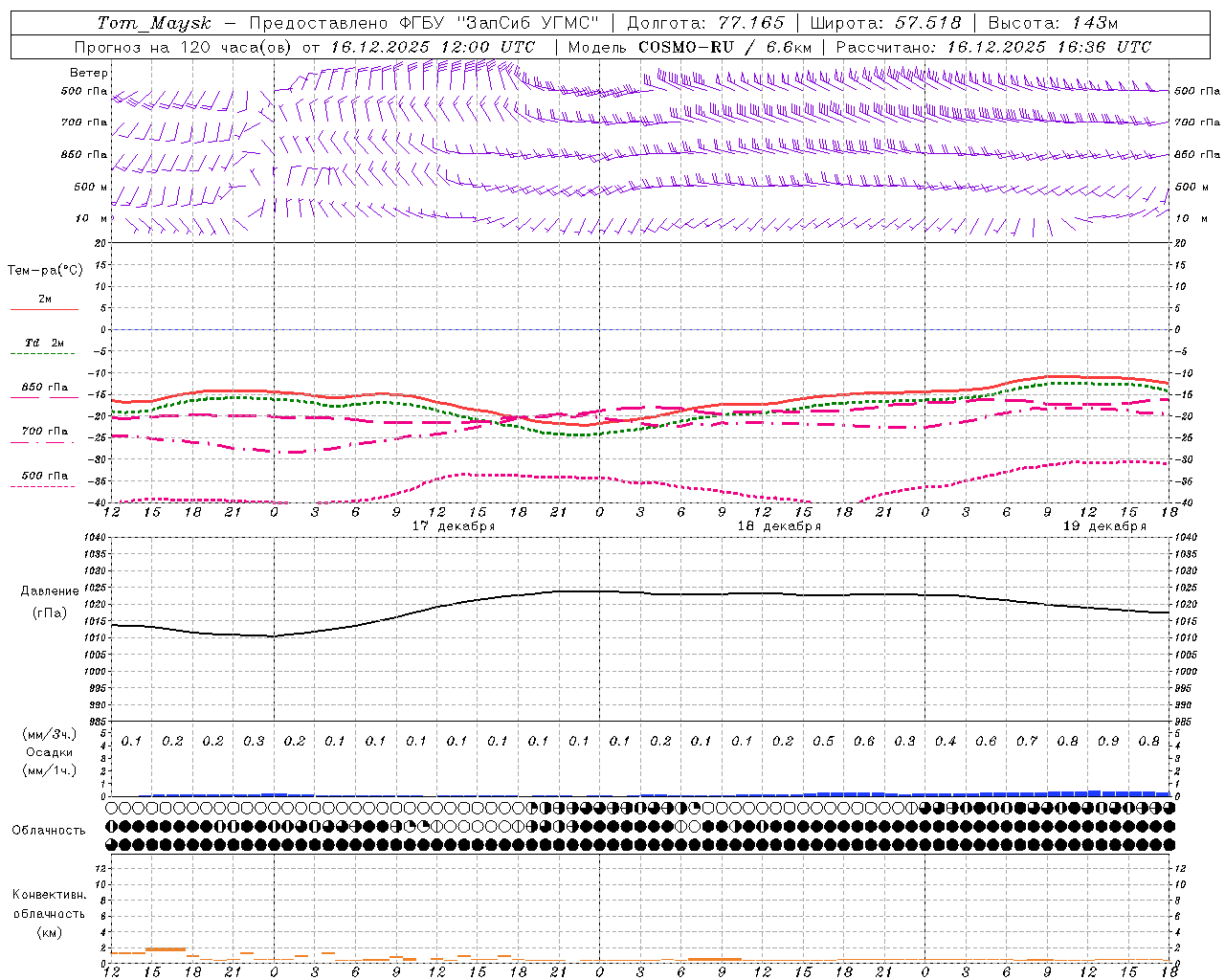This screenshot has width=1225, height=980.
Task: Click the Осадки precipitation label
Action: (x=50, y=752)
